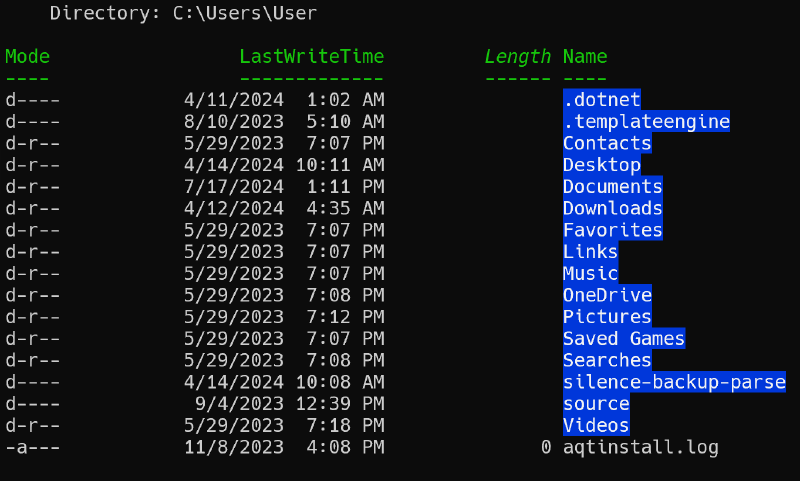800x481 pixels.
Task: Click the Pictures folder name
Action: pyautogui.click(x=607, y=317)
